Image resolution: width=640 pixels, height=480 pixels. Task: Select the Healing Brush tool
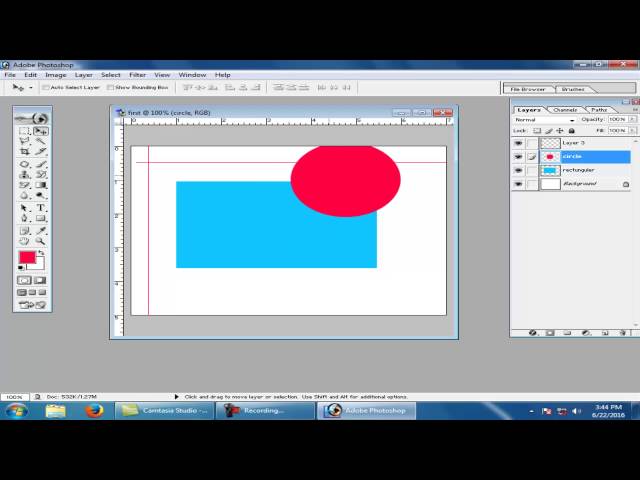click(24, 164)
